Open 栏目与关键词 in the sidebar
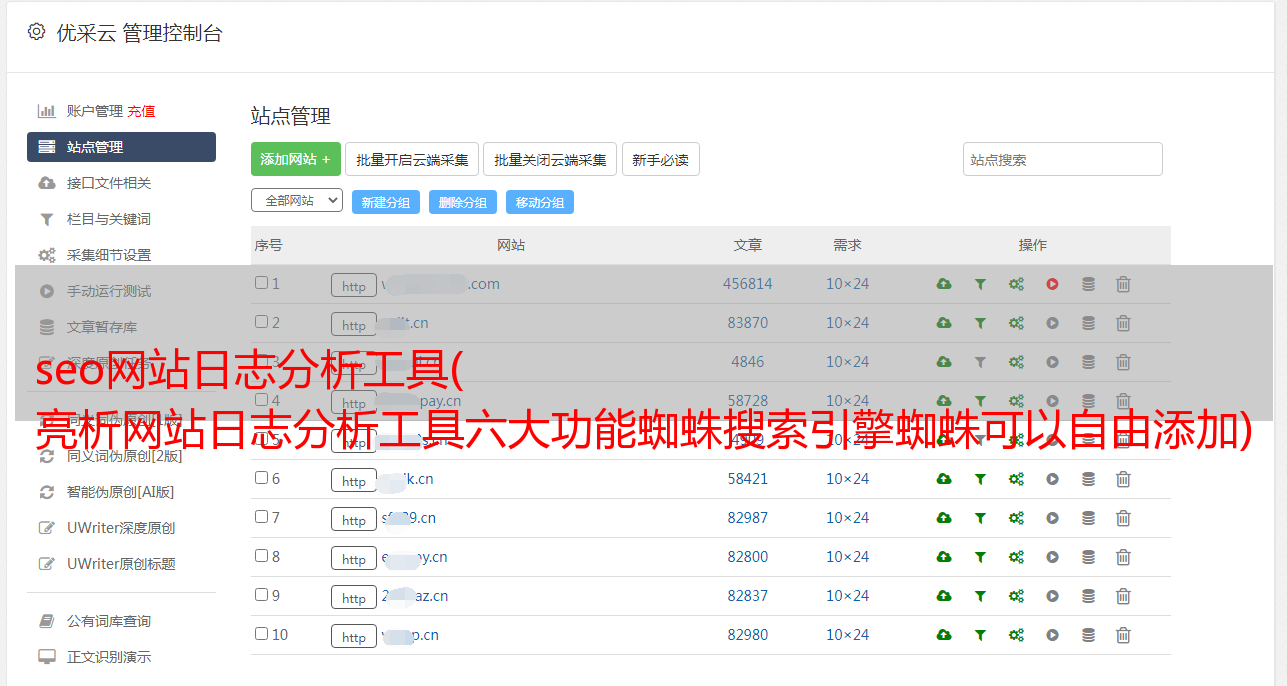 [x=109, y=219]
